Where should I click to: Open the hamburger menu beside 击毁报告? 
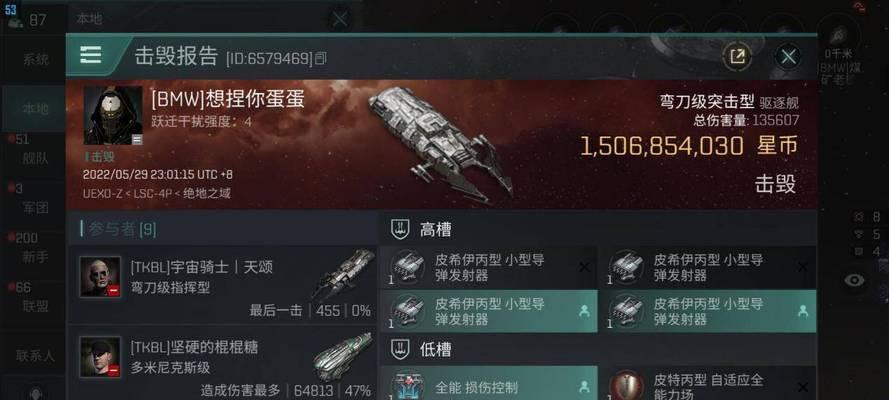point(91,55)
